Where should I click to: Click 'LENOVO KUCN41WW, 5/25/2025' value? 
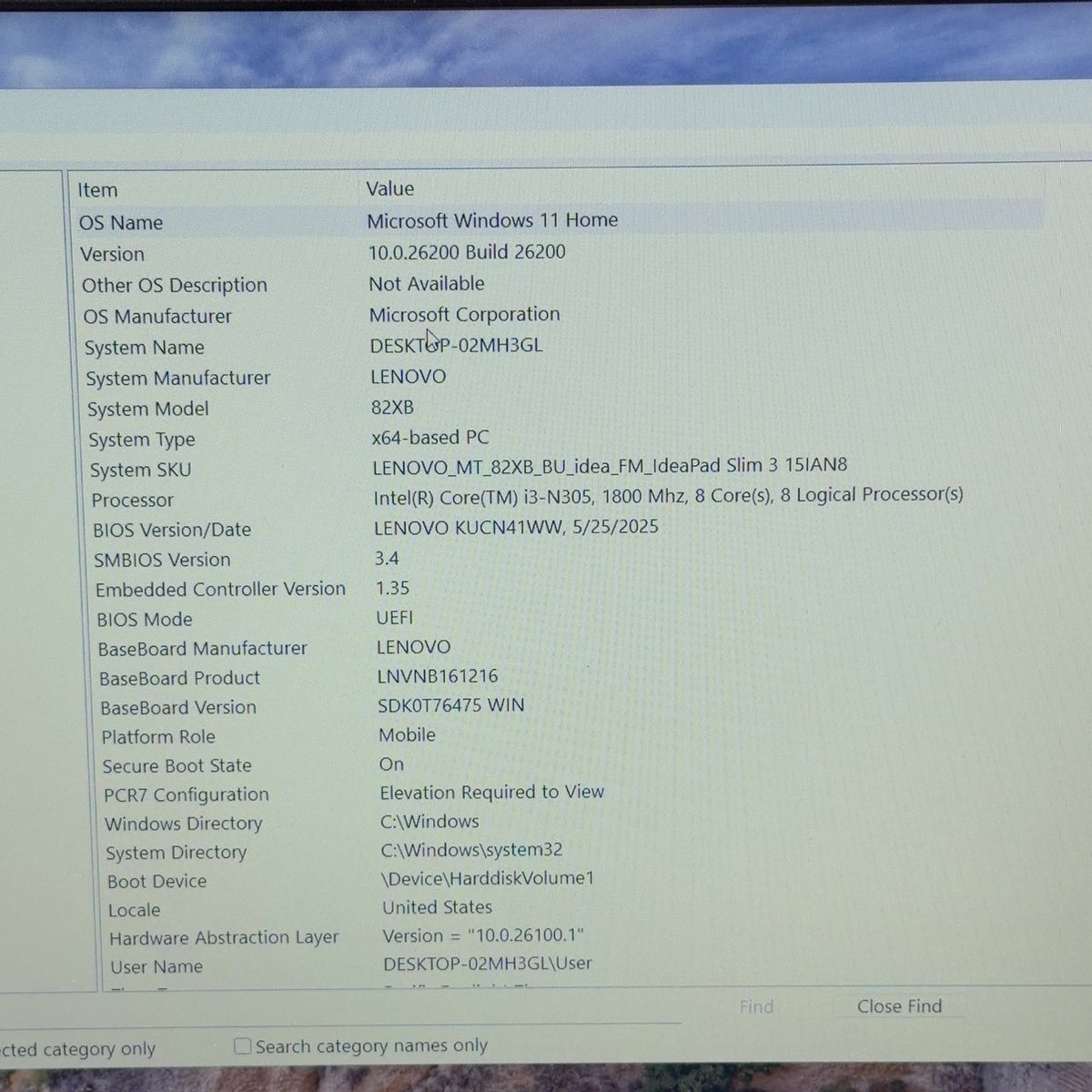[516, 526]
